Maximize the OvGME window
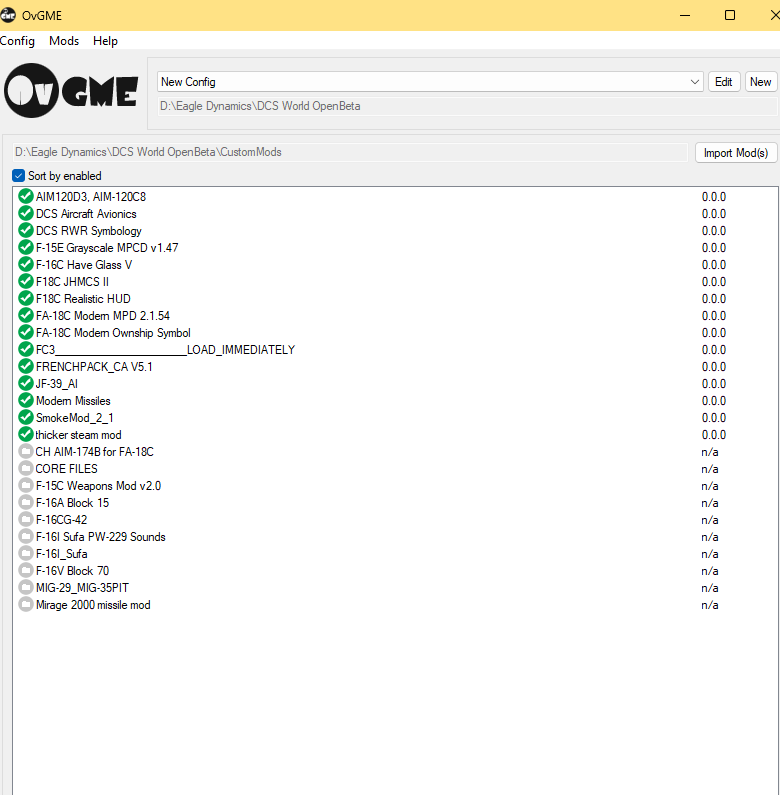Screen dimensions: 780x795 pos(729,15)
